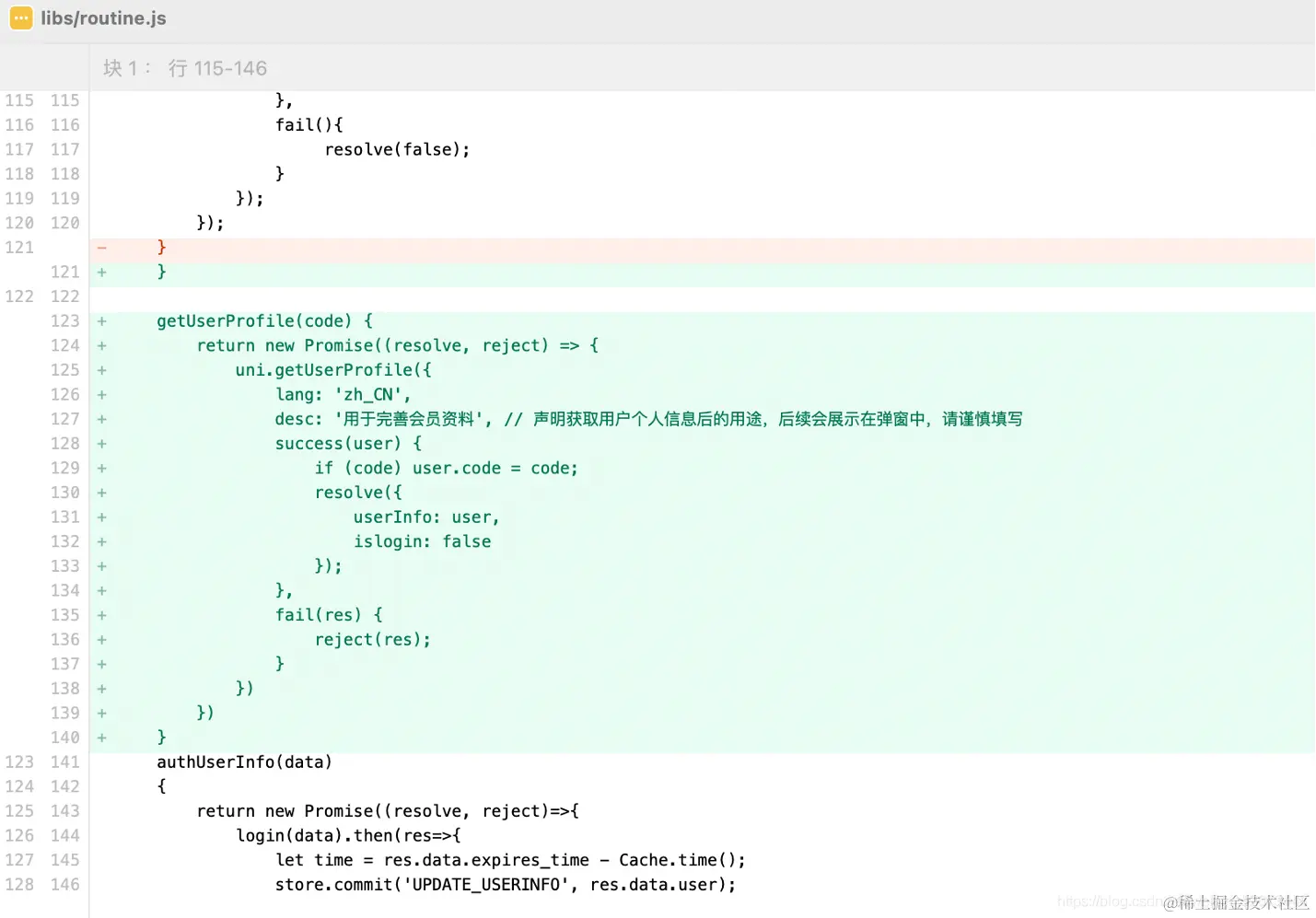Click the plus marker on line 140
Image resolution: width=1316 pixels, height=918 pixels.
(102, 738)
